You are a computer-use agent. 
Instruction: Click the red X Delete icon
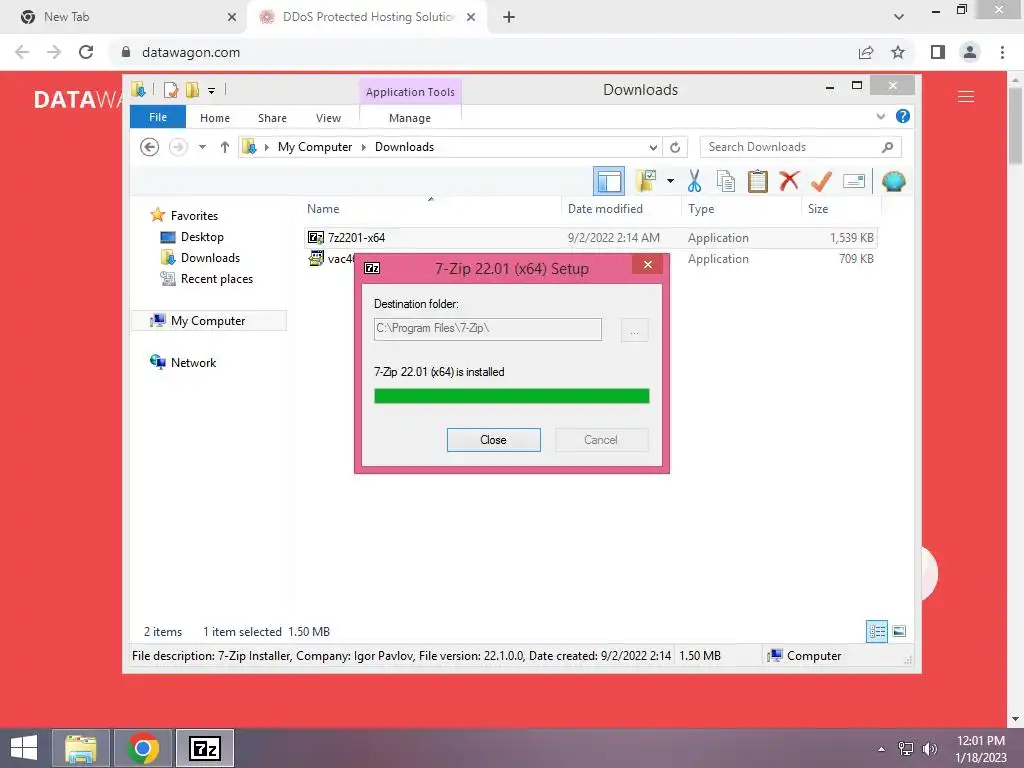tap(789, 180)
